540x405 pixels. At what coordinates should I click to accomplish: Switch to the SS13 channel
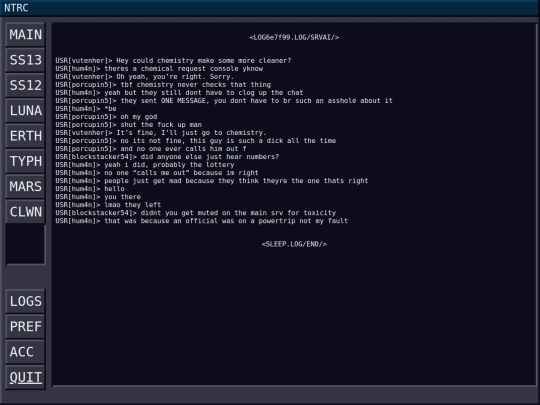[x=25, y=60]
